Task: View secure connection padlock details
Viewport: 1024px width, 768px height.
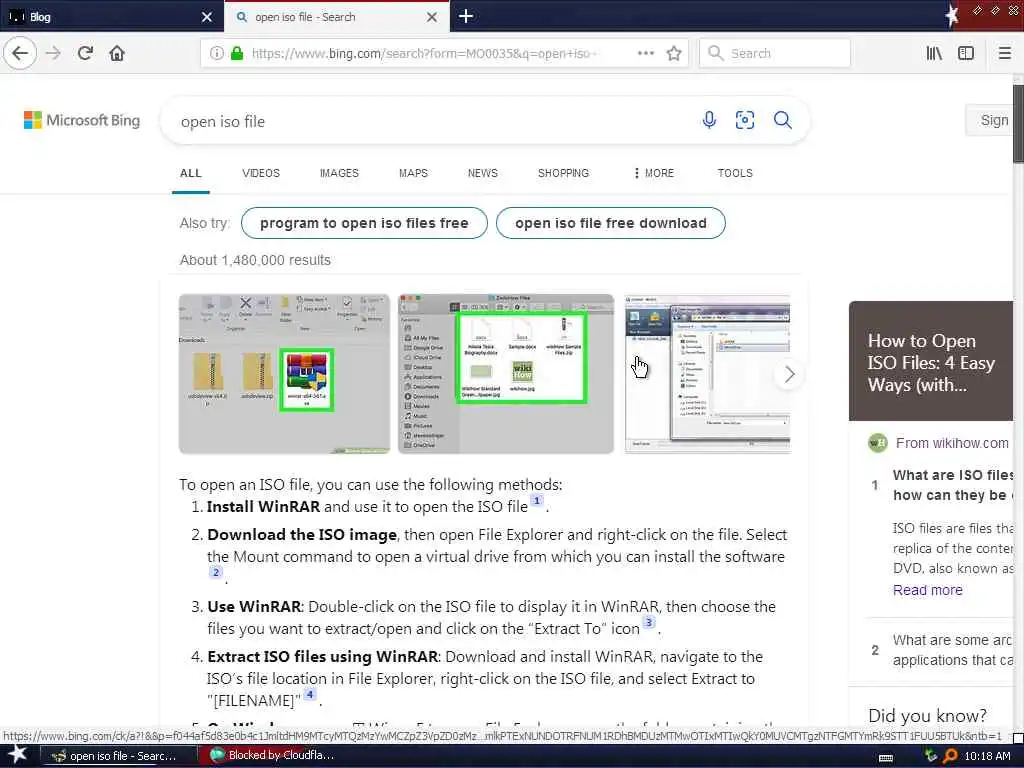Action: 237,54
